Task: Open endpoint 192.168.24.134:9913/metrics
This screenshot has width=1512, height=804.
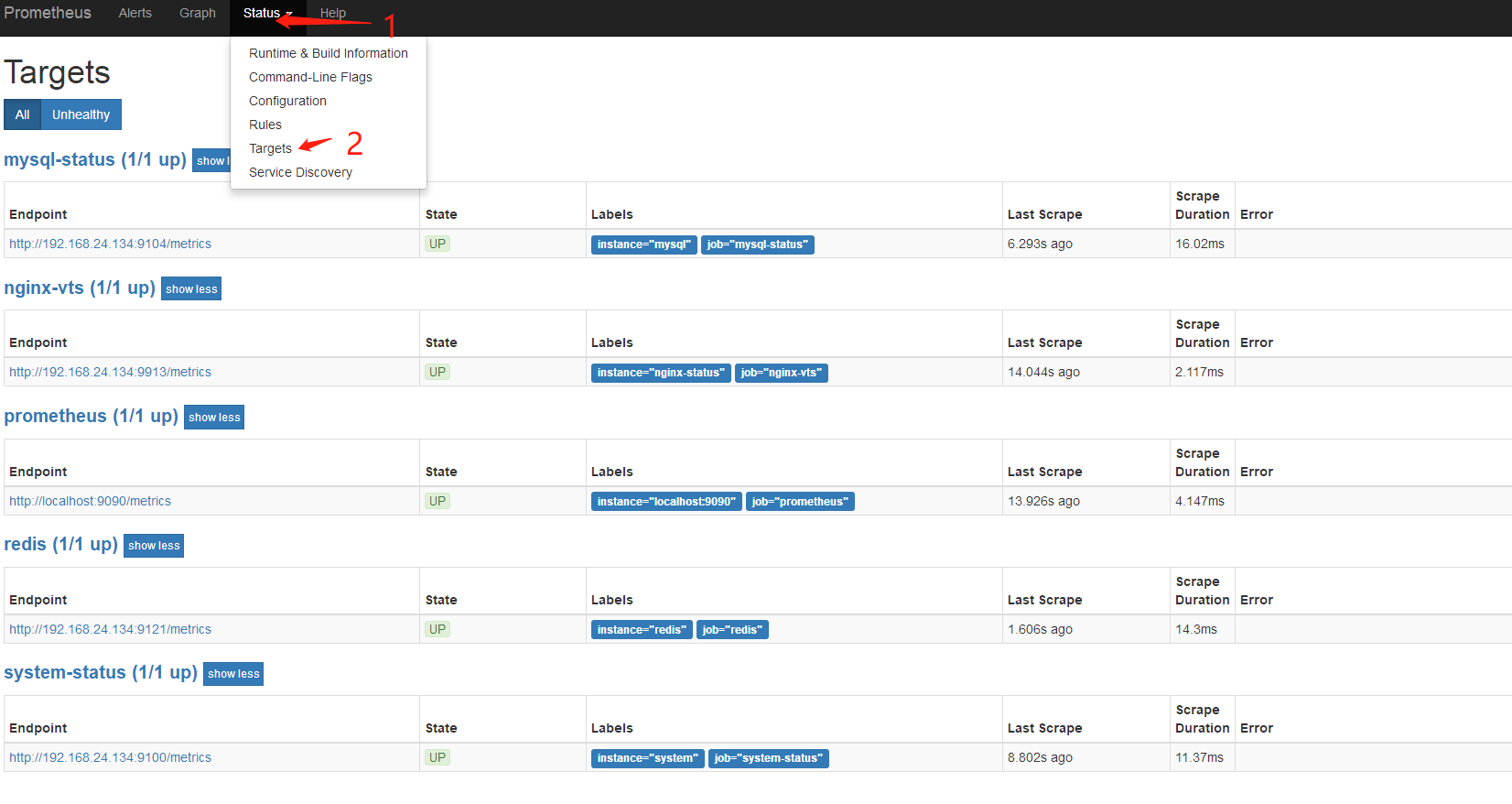Action: coord(110,372)
